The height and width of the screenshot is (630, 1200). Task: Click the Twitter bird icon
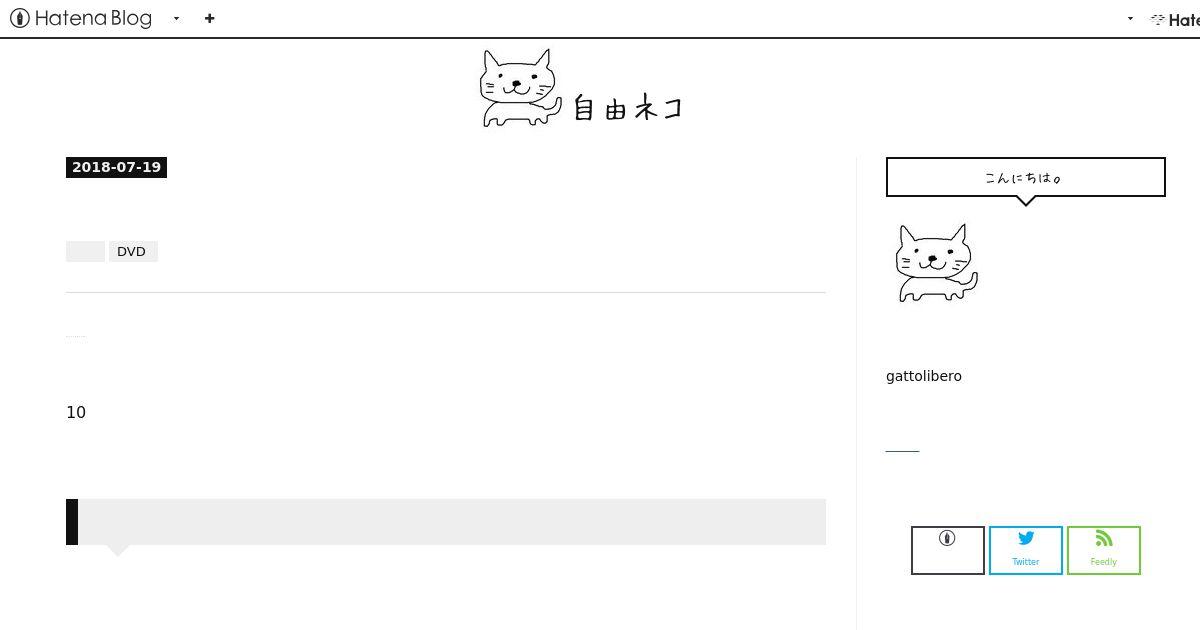(1026, 538)
